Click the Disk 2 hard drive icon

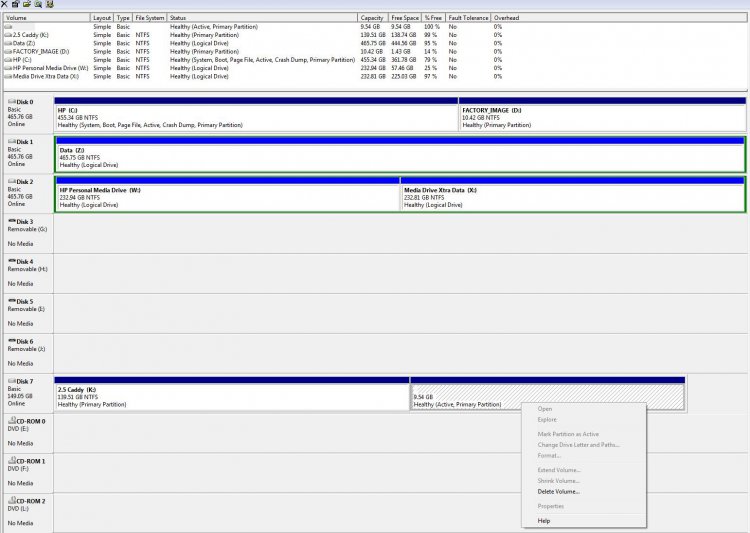coord(12,181)
